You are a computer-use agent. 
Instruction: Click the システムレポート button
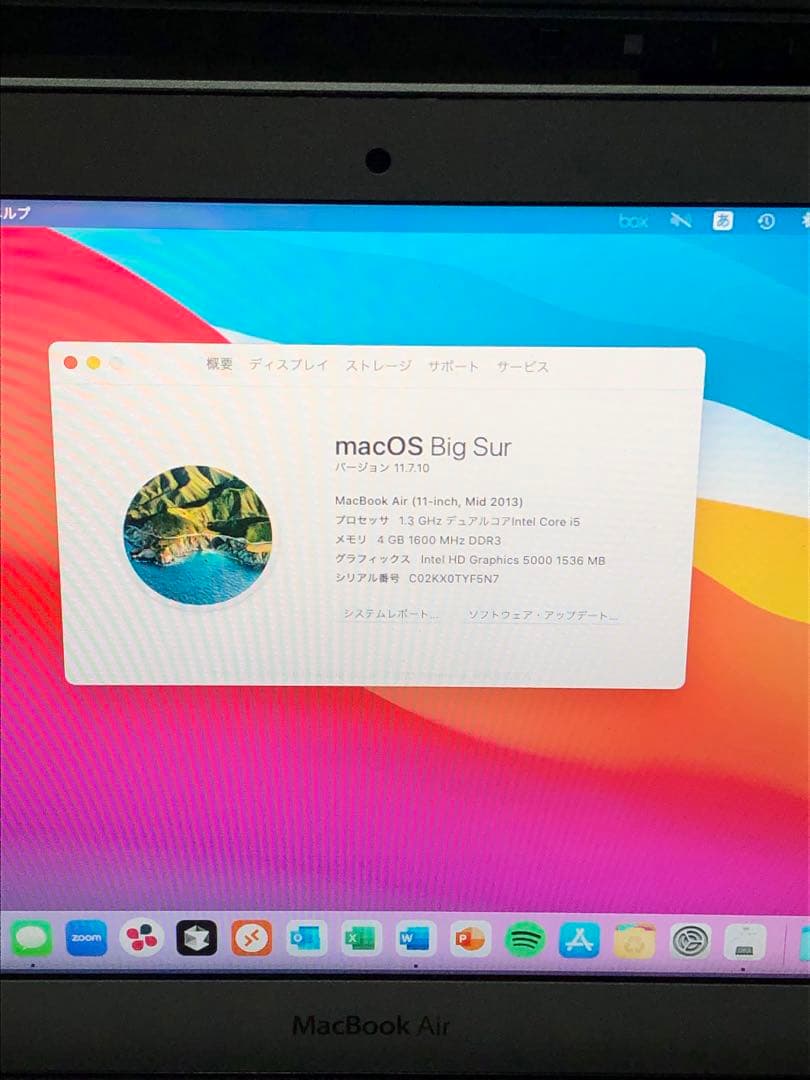pos(391,613)
